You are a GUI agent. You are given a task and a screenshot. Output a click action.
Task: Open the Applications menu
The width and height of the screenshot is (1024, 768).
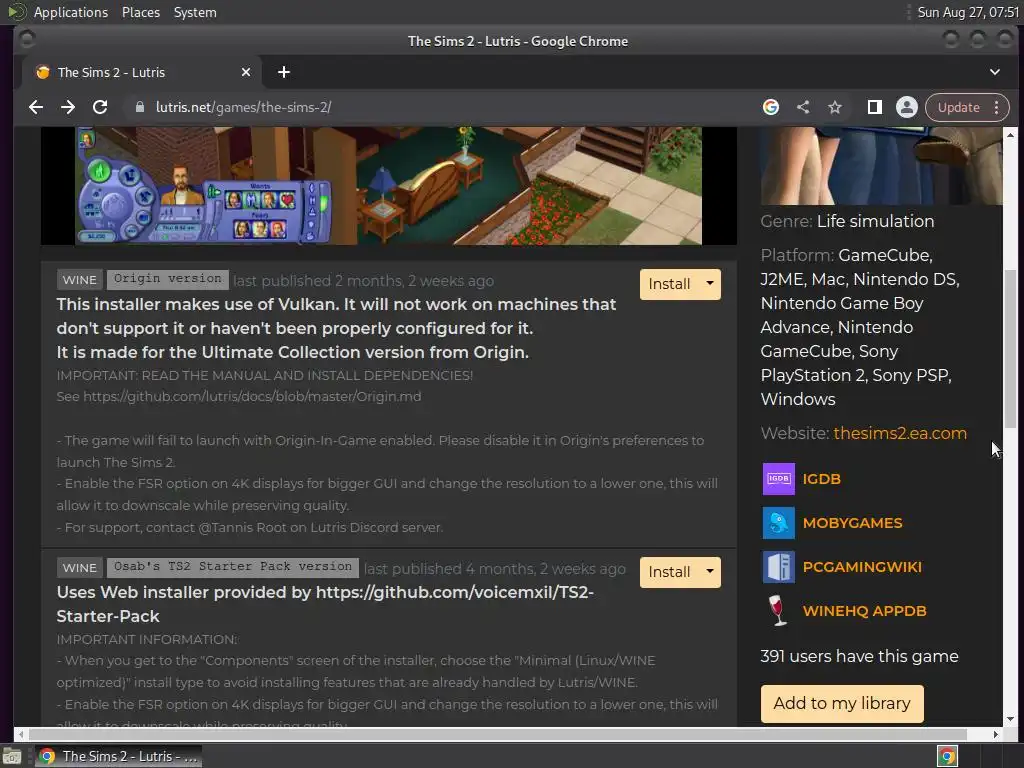(x=71, y=12)
